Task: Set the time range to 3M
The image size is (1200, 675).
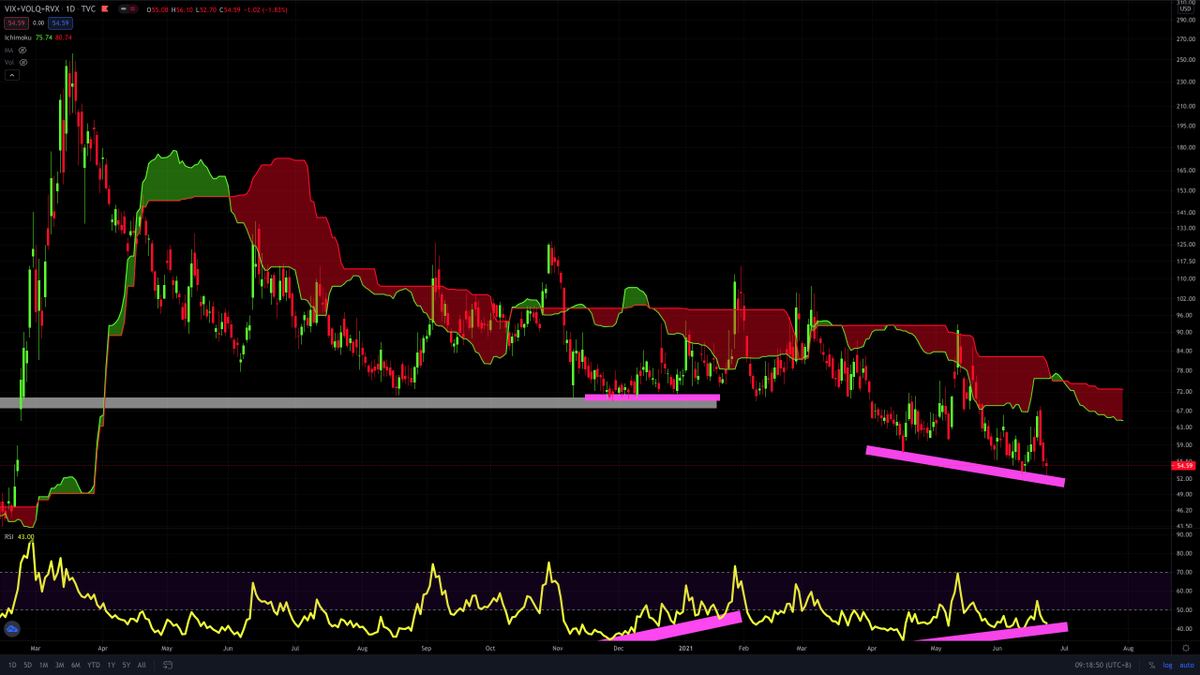Action: tap(60, 665)
